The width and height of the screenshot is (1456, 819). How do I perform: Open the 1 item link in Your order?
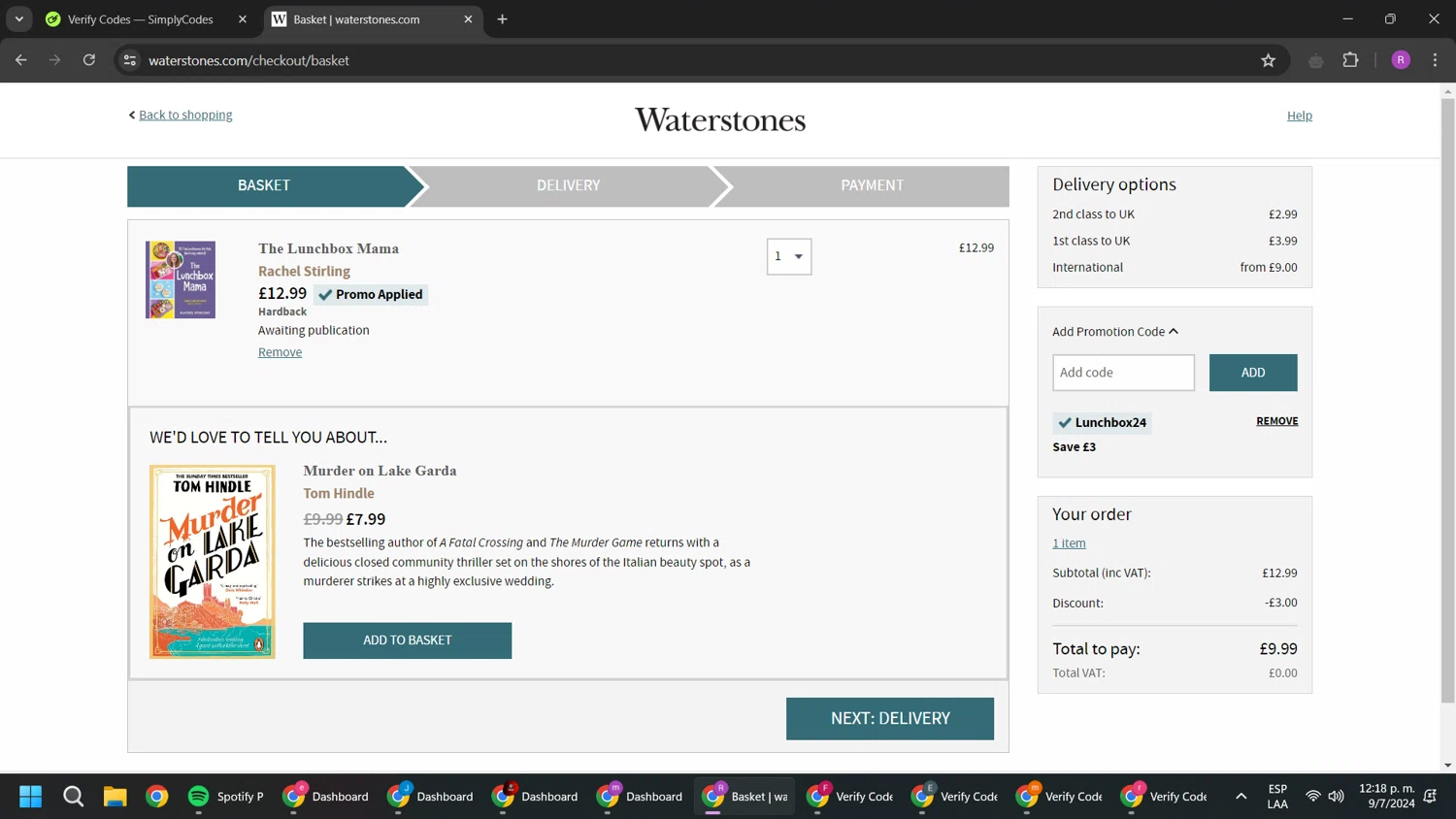click(x=1069, y=543)
